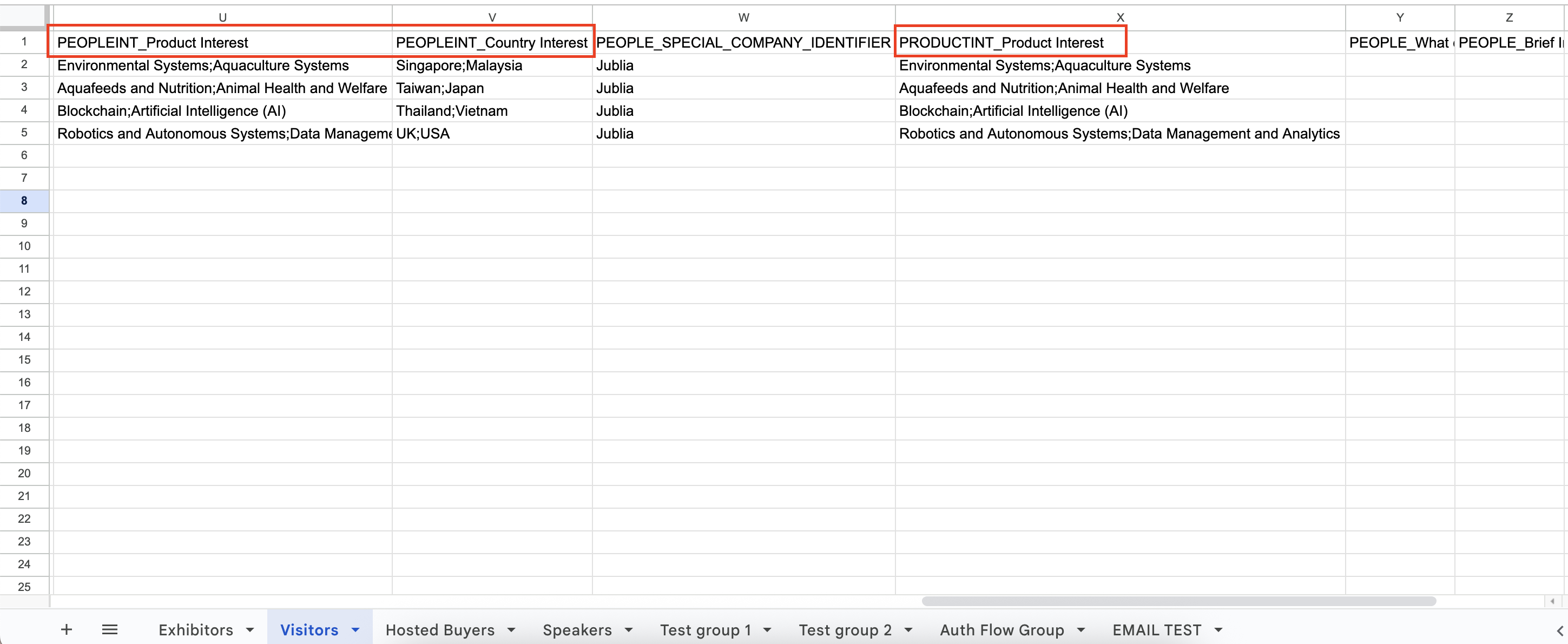Select column W header

click(743, 18)
